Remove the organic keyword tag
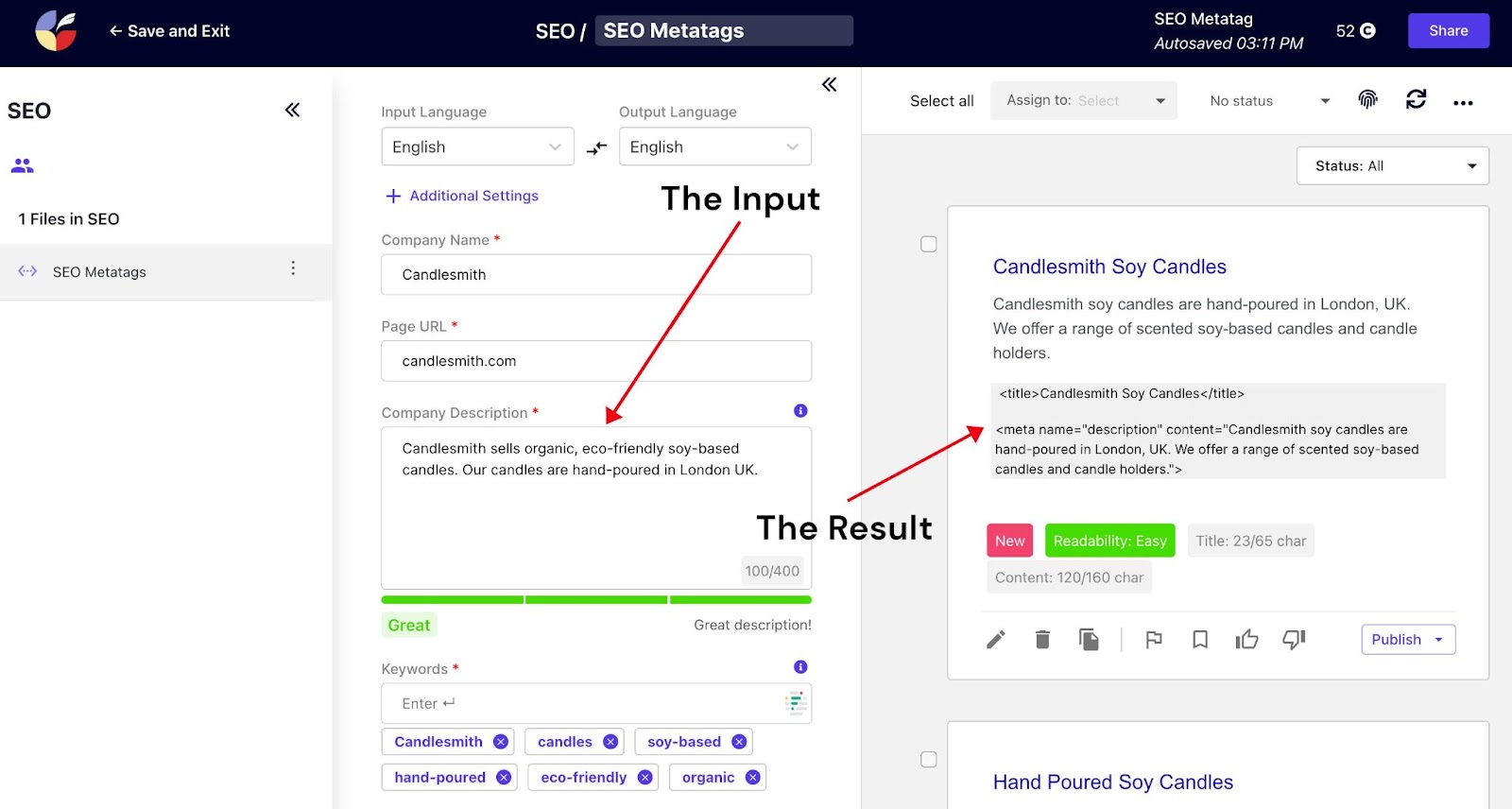Viewport: 1512px width, 809px height. 752,777
